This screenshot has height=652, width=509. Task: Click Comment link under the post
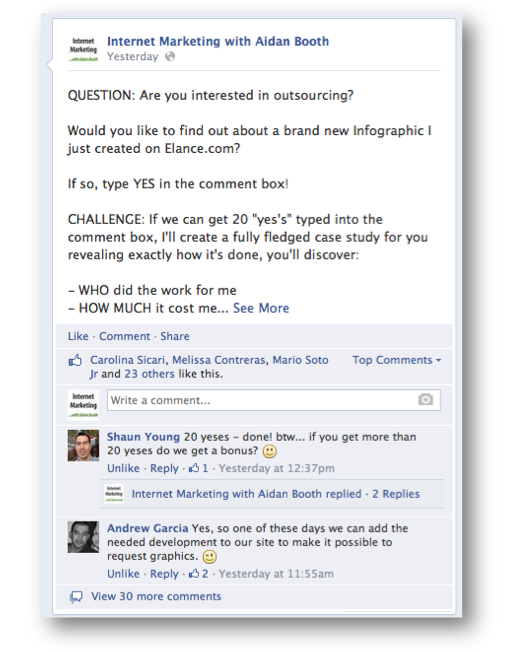(124, 336)
